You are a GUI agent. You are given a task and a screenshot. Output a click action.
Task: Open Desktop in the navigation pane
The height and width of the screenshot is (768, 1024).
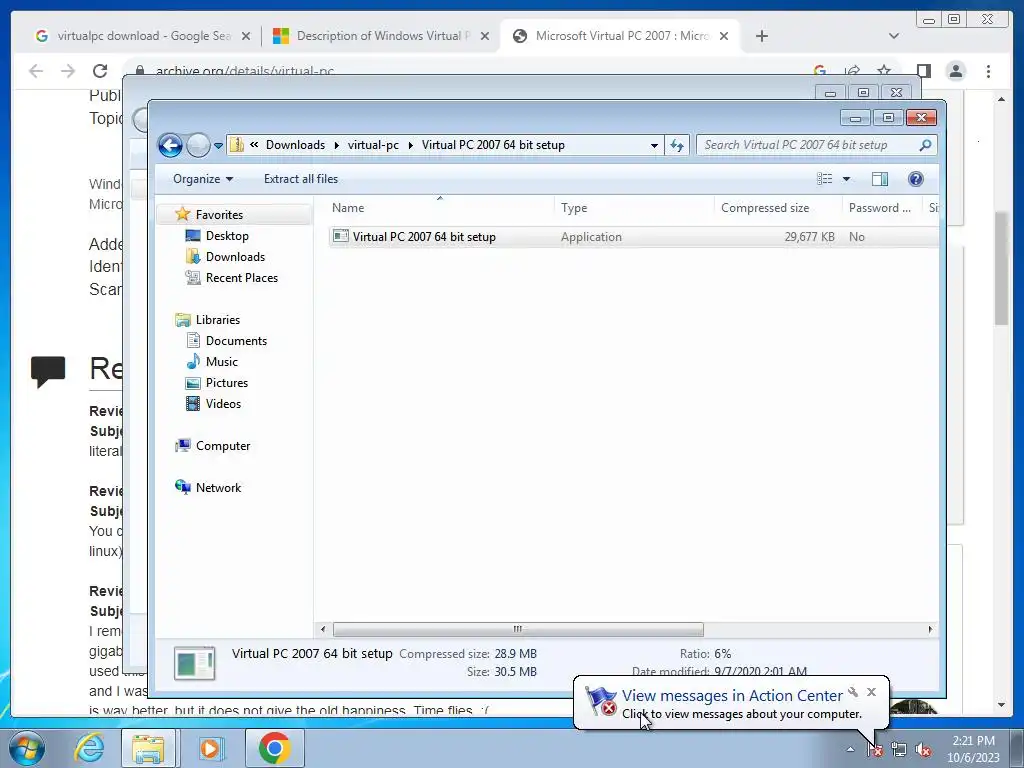227,236
